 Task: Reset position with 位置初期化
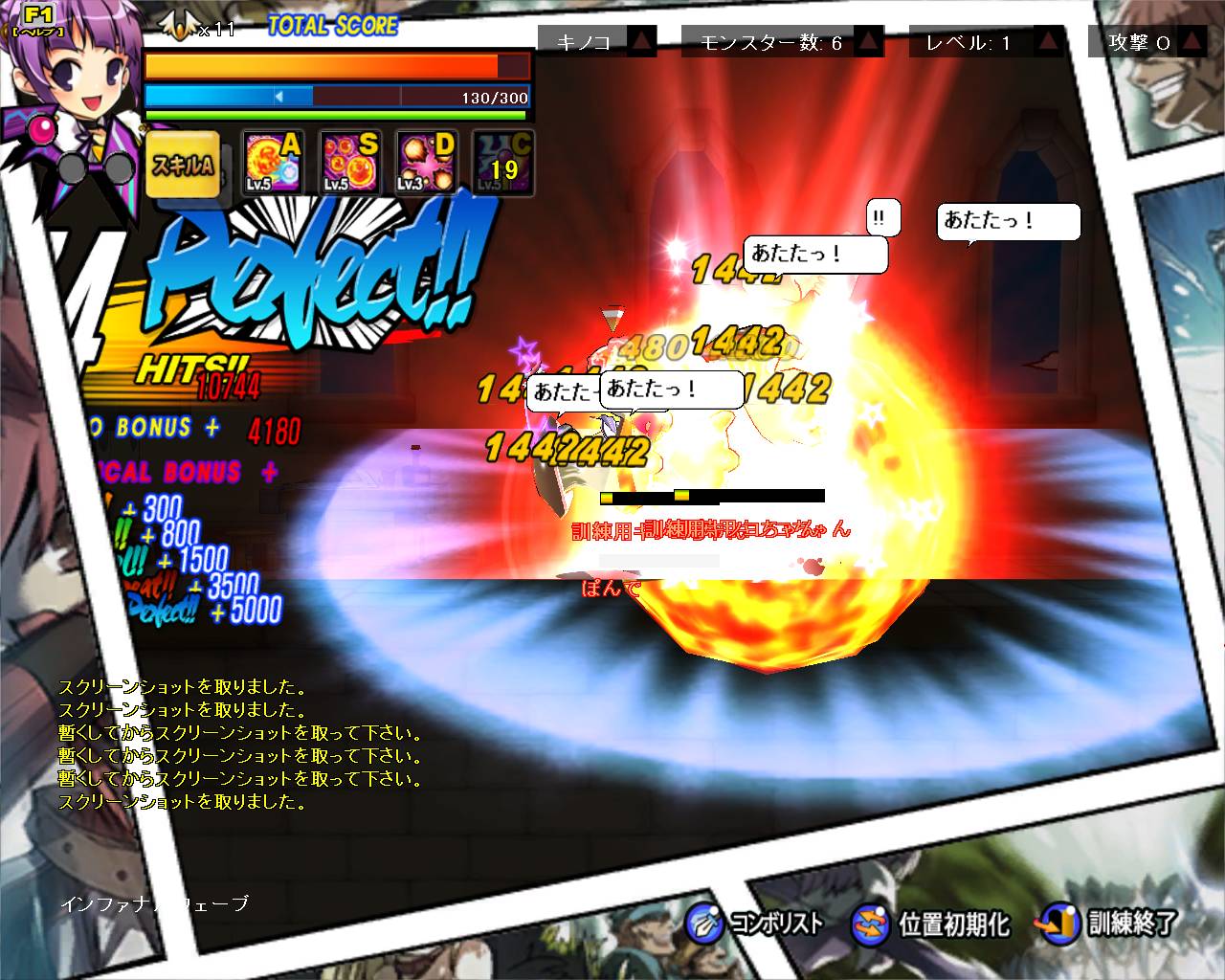[x=930, y=924]
